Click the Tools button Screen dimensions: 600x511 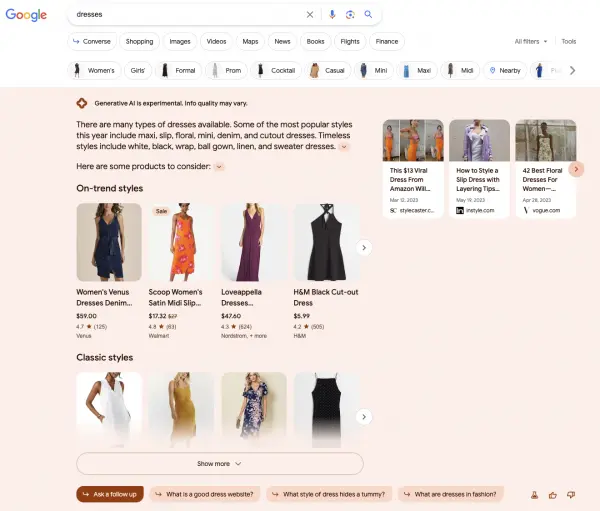[x=568, y=41]
